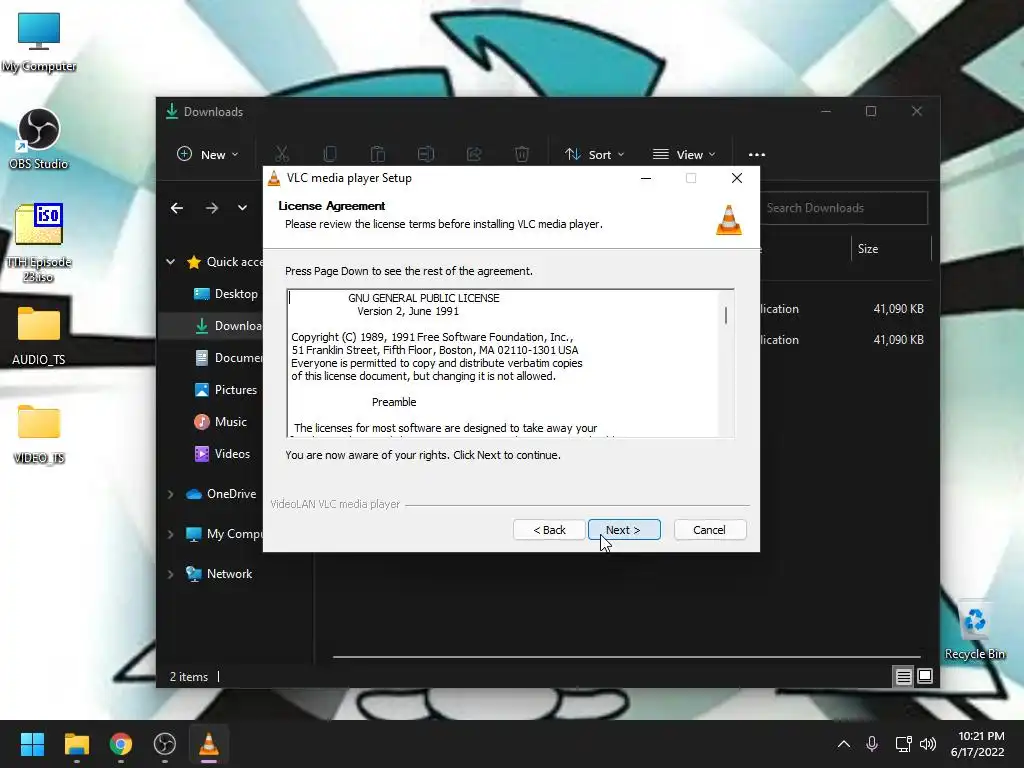Click the Copy icon in Downloads toolbar

pyautogui.click(x=330, y=155)
